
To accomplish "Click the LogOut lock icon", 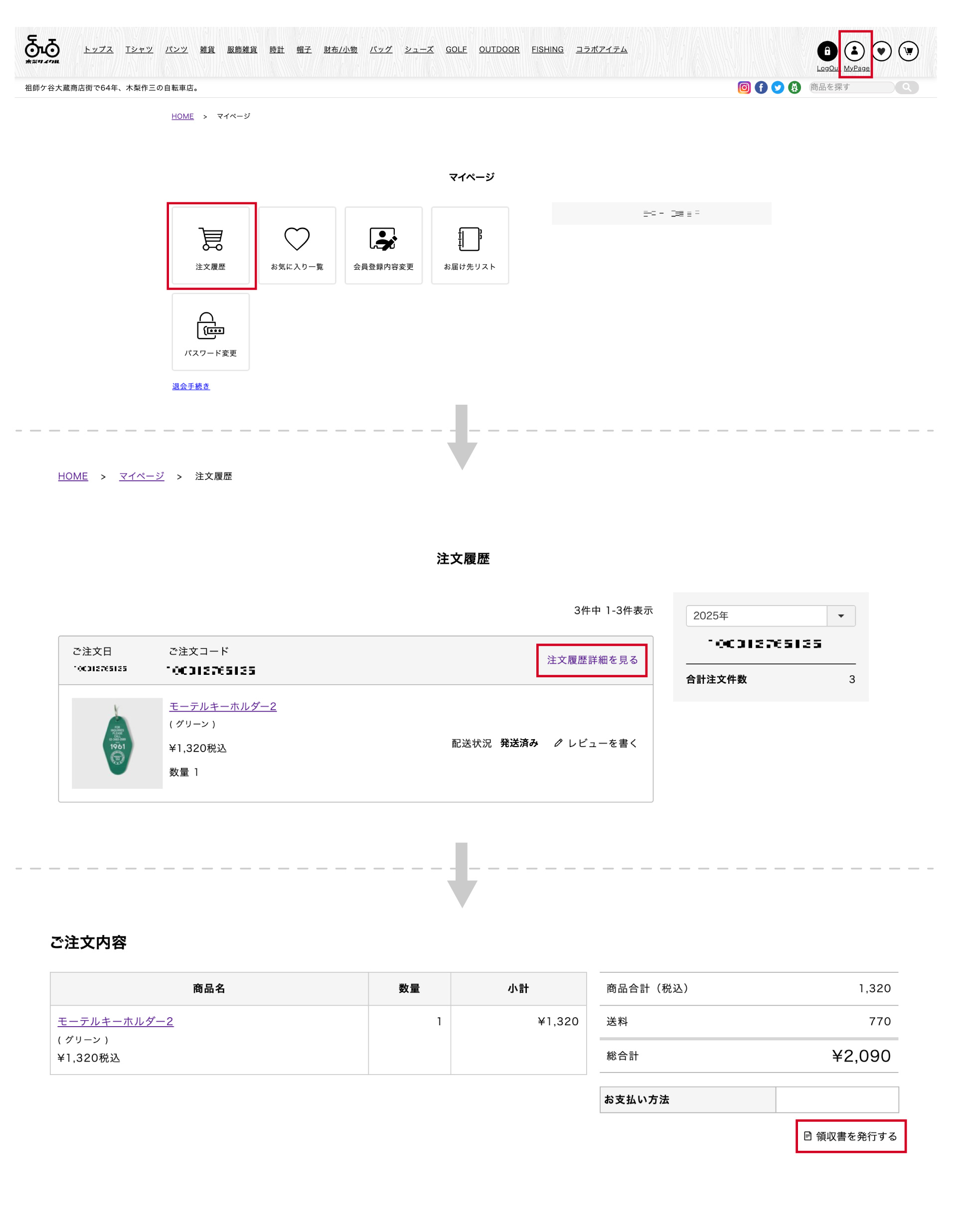I will [826, 51].
